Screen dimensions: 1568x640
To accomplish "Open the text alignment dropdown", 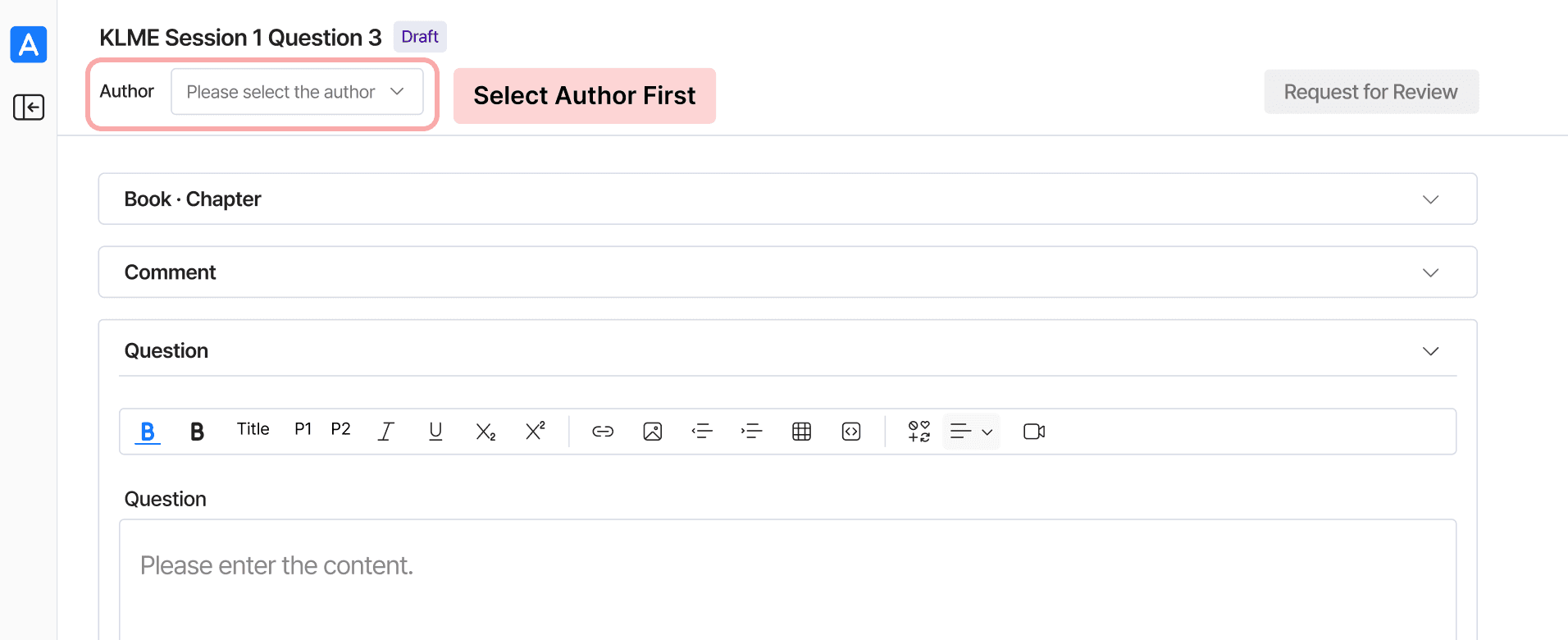I will [972, 432].
